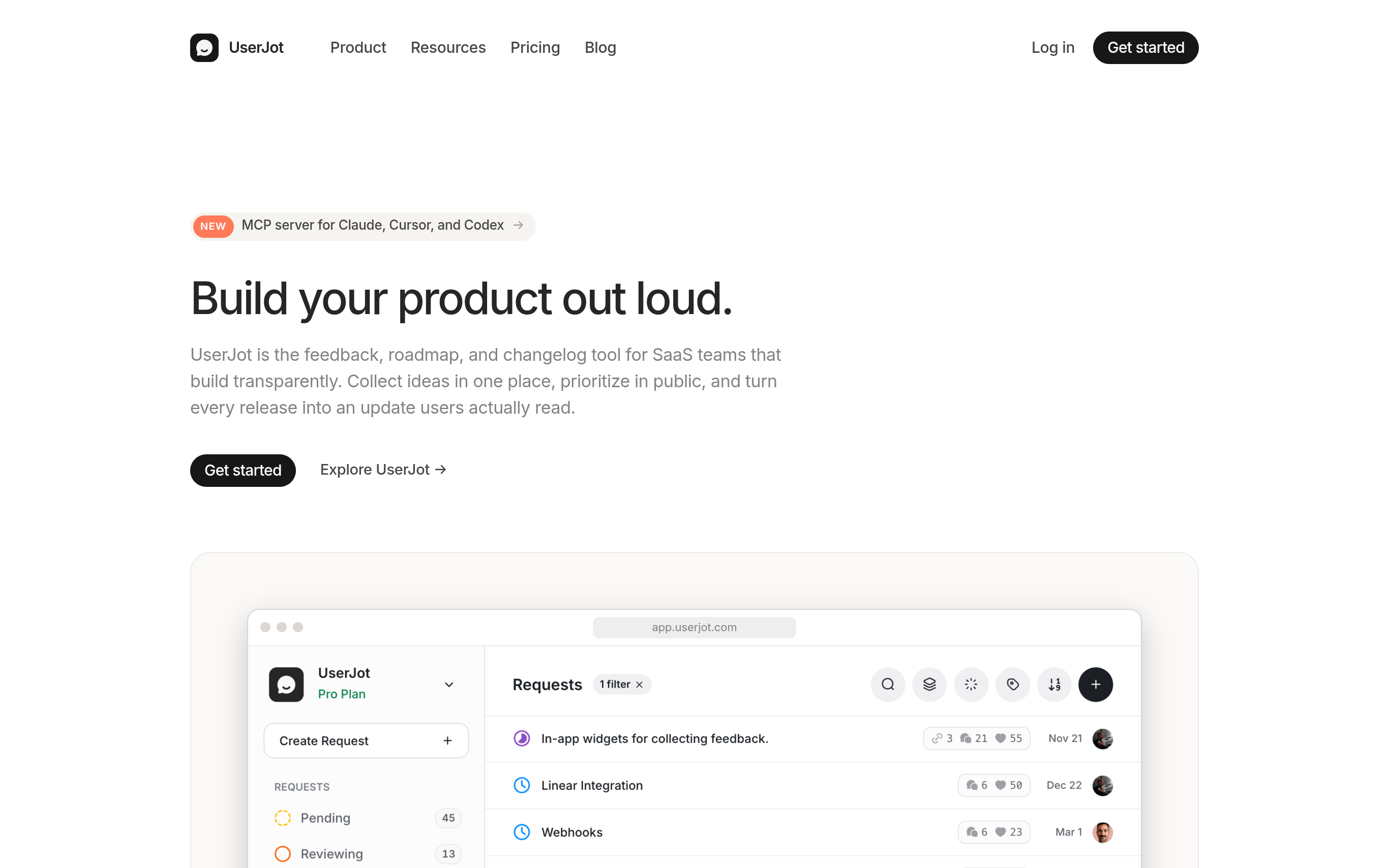Screen dimensions: 1389x868
Task: Click the votes heart icon on Webhooks row
Action: (x=1000, y=832)
